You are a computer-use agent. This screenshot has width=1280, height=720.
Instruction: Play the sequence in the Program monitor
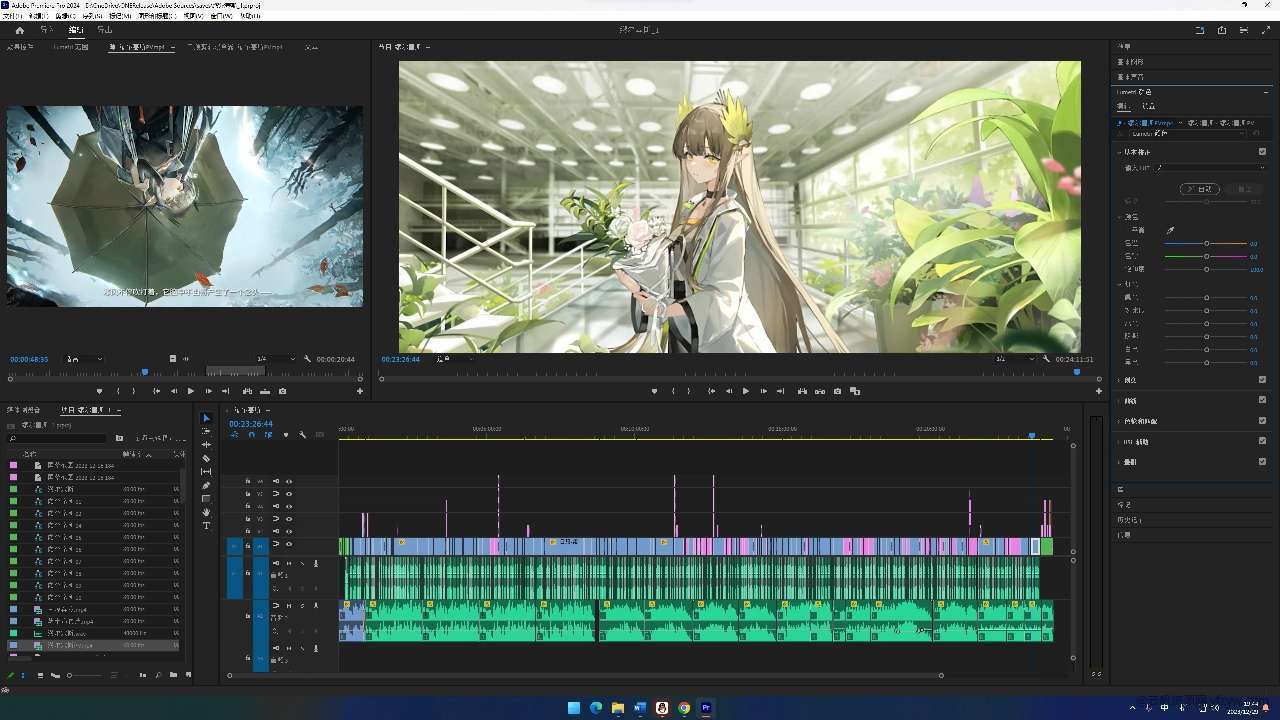pyautogui.click(x=745, y=391)
